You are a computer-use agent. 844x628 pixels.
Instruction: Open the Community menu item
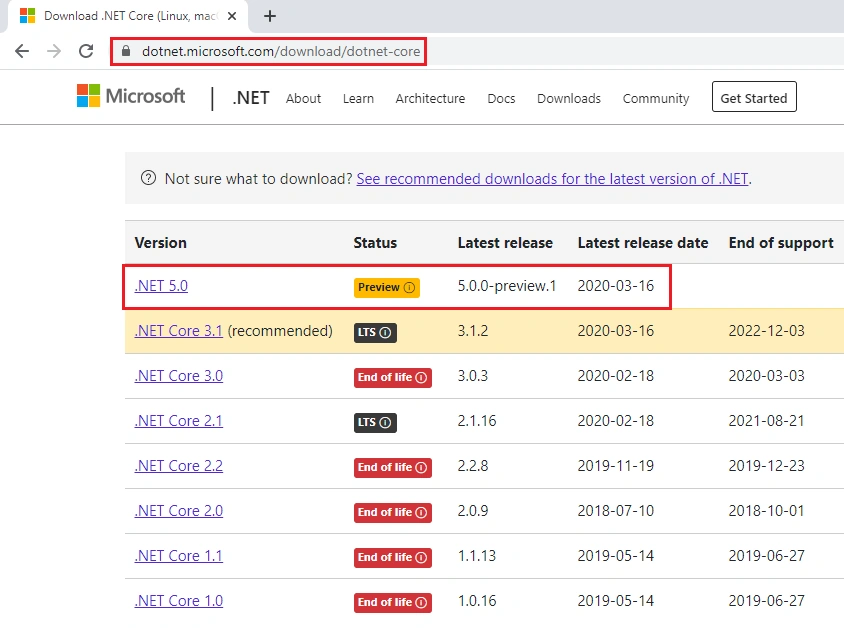point(656,98)
